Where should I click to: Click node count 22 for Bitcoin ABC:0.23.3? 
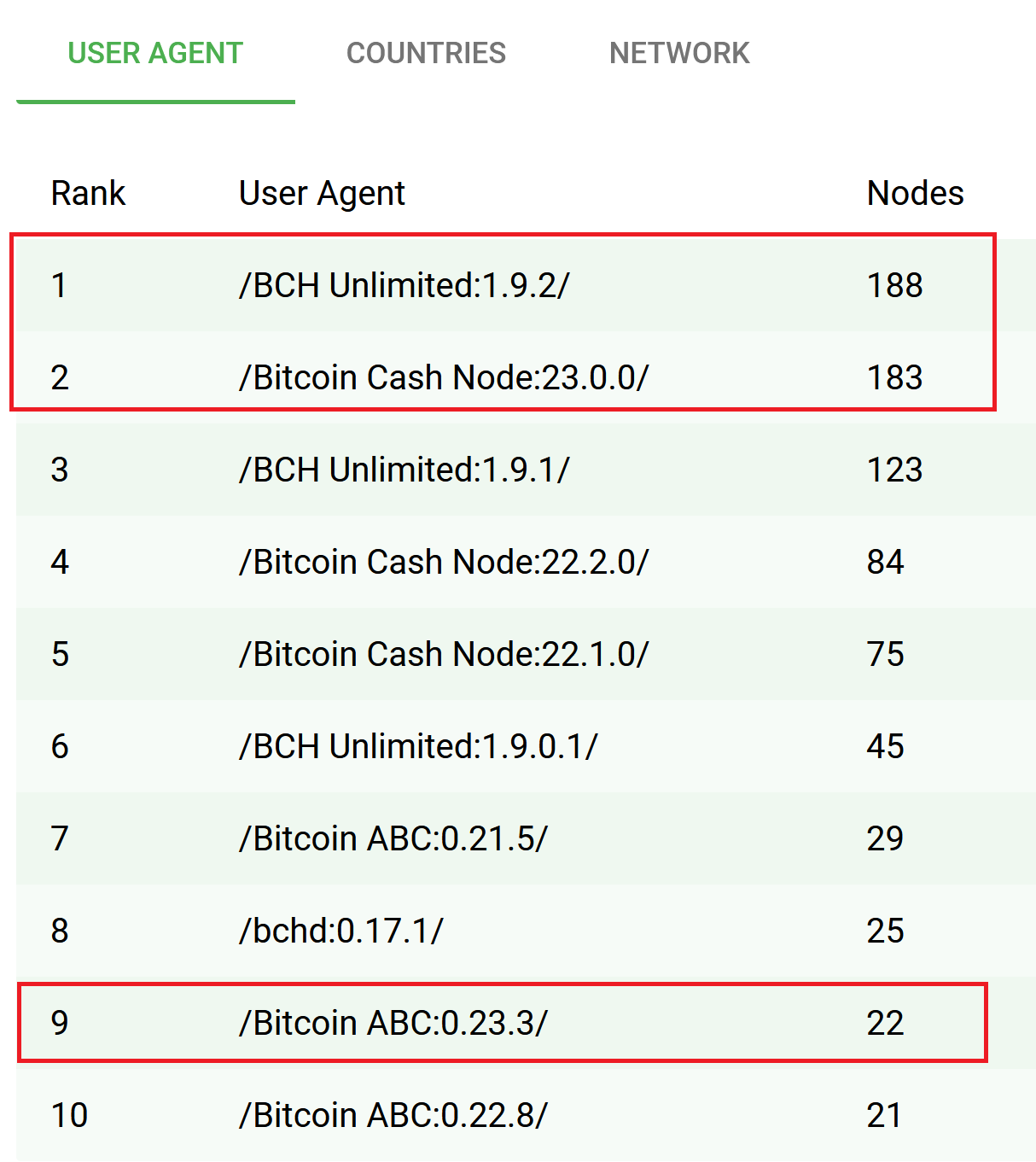click(x=885, y=1023)
